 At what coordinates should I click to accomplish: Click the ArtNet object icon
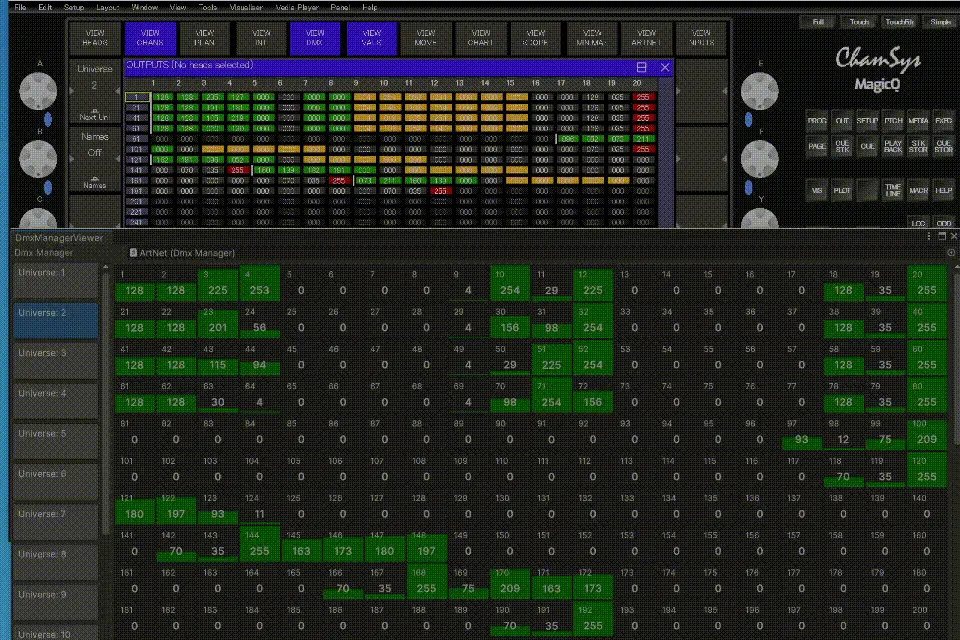134,253
